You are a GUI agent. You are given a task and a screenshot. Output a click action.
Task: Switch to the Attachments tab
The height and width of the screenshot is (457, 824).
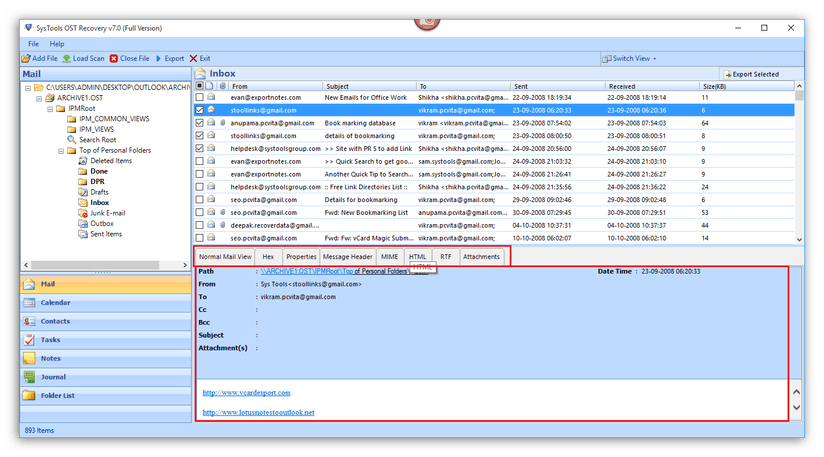pyautogui.click(x=481, y=256)
